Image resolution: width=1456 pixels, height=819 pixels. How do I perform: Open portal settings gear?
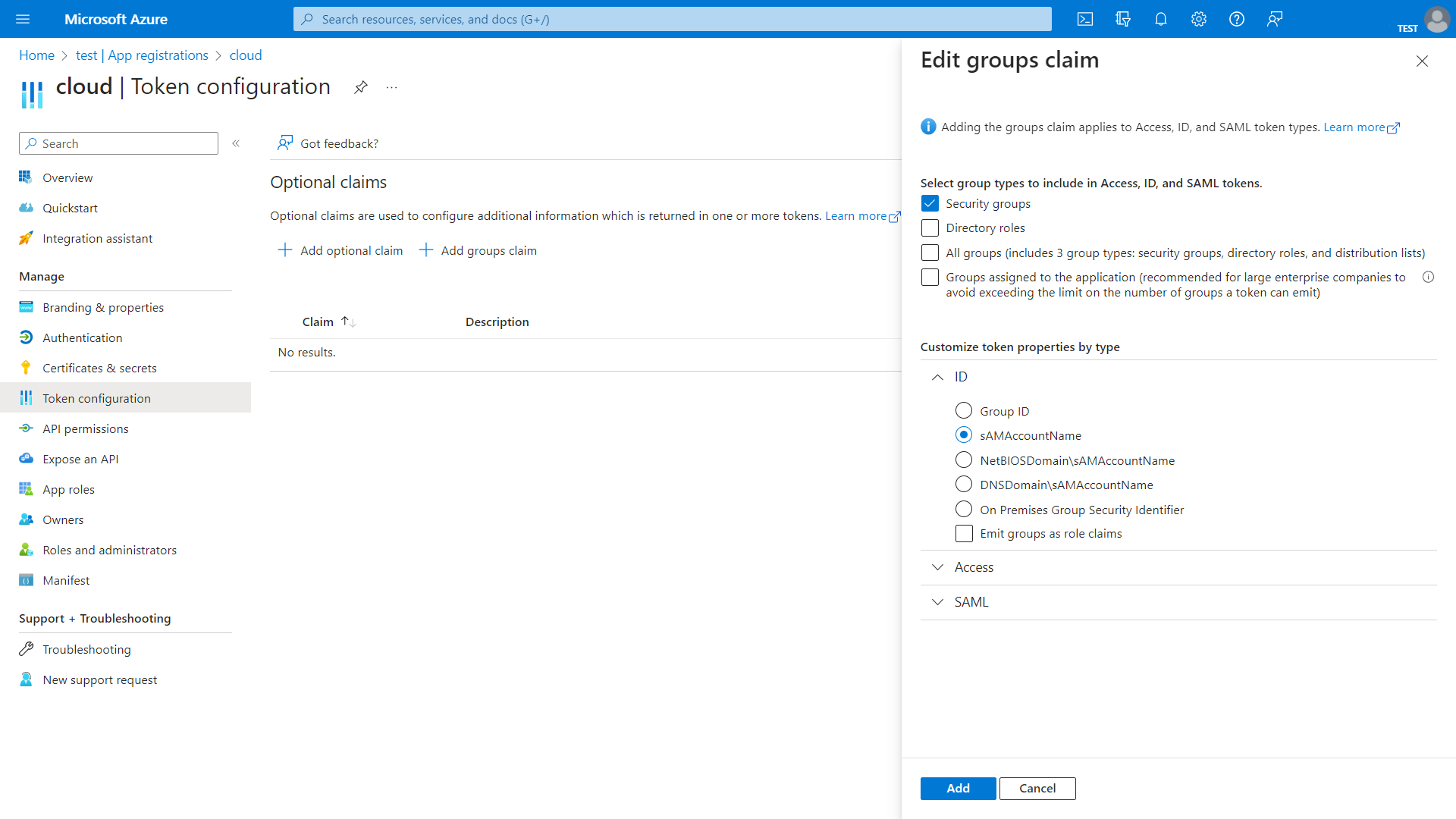pos(1199,19)
